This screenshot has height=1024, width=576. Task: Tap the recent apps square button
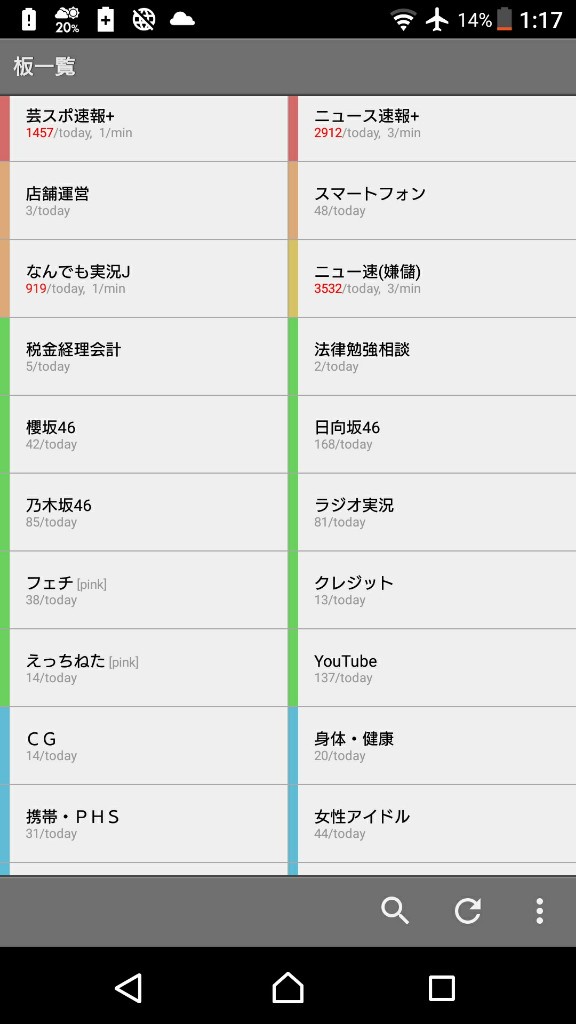[441, 988]
